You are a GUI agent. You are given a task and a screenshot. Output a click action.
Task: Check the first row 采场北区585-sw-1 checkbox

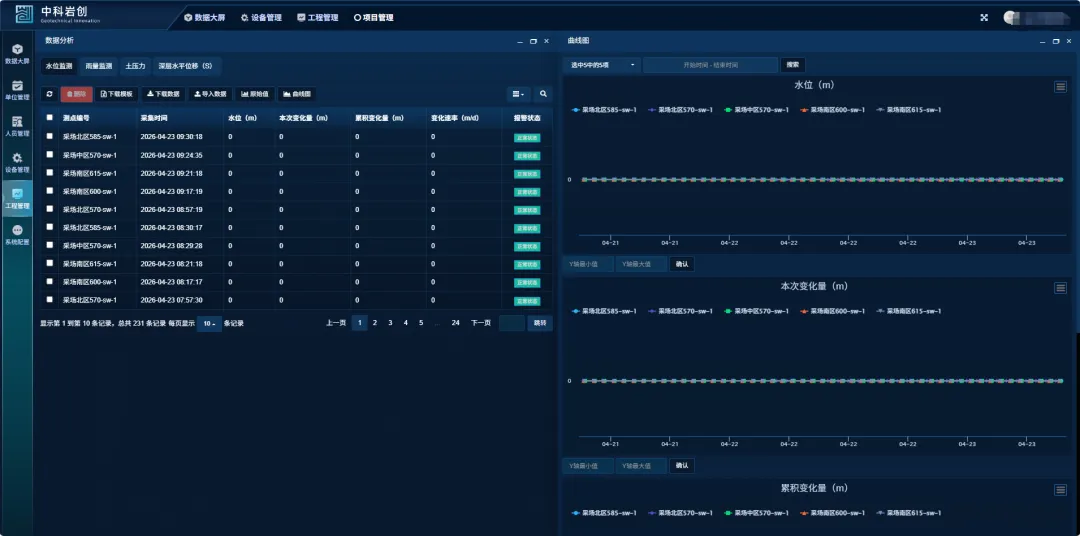point(49,136)
